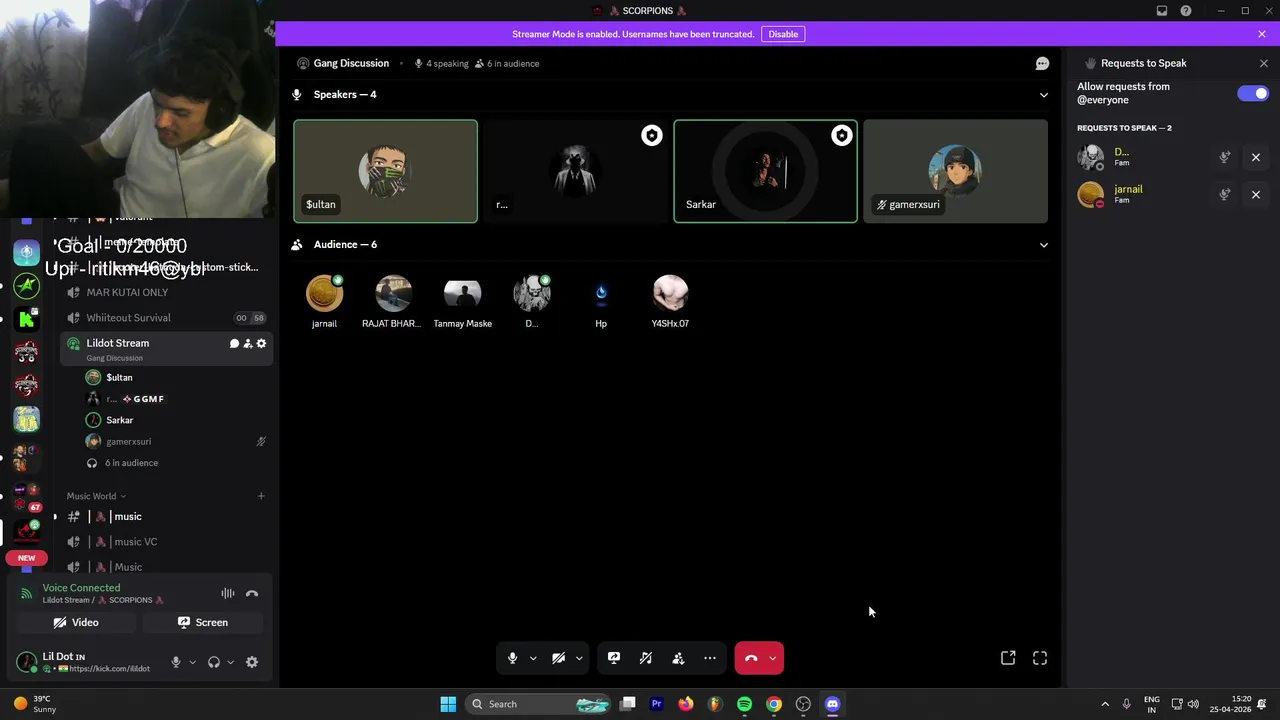Disconnect using Voice Connected panel phone icon
1280x720 pixels.
(252, 594)
